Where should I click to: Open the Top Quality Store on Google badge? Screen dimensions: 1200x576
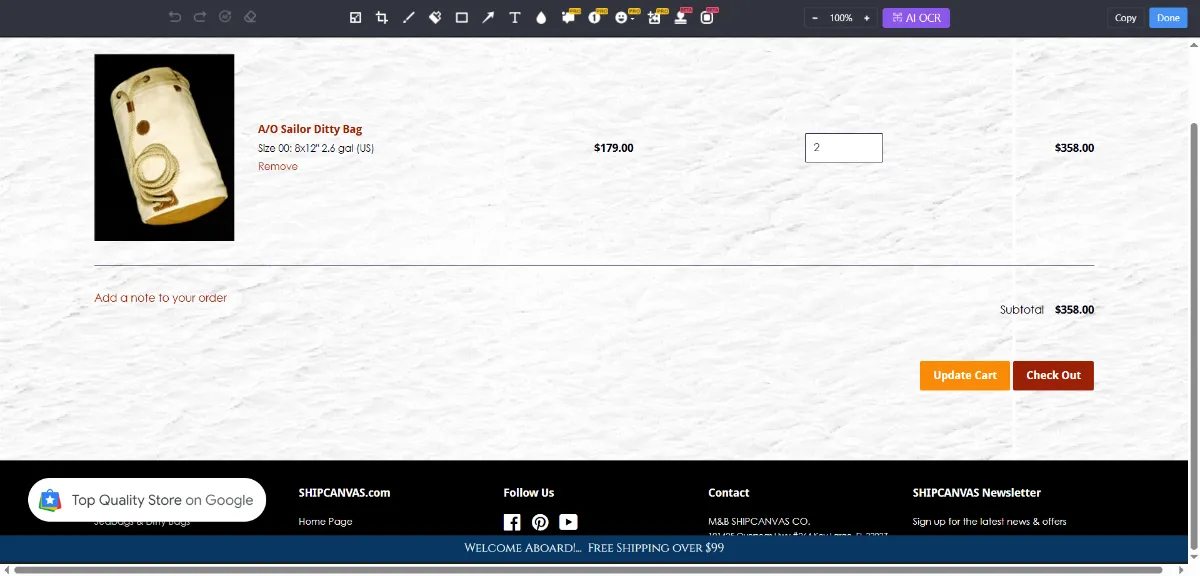click(147, 500)
